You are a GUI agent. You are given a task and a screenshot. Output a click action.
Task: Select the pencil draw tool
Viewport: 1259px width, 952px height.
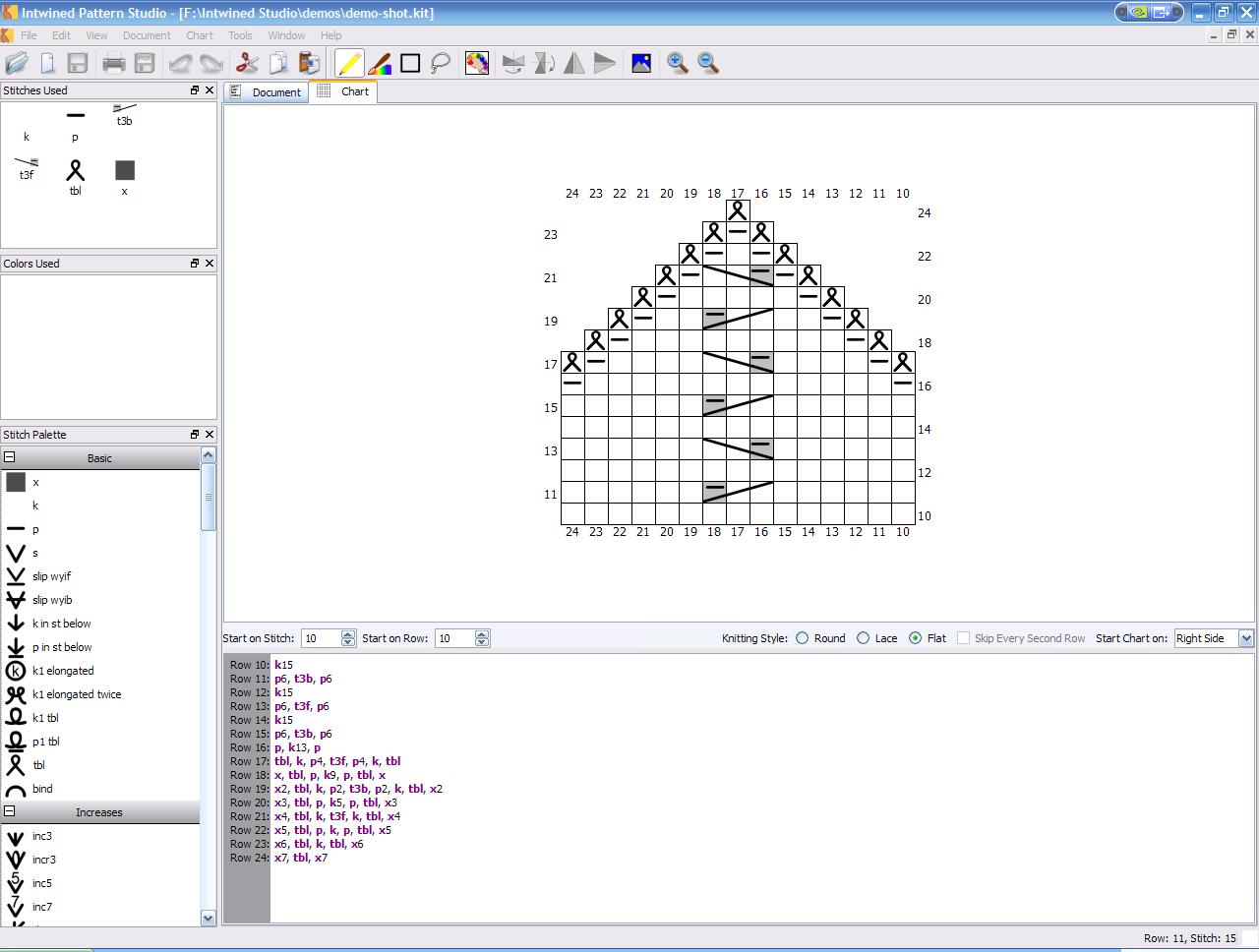349,64
